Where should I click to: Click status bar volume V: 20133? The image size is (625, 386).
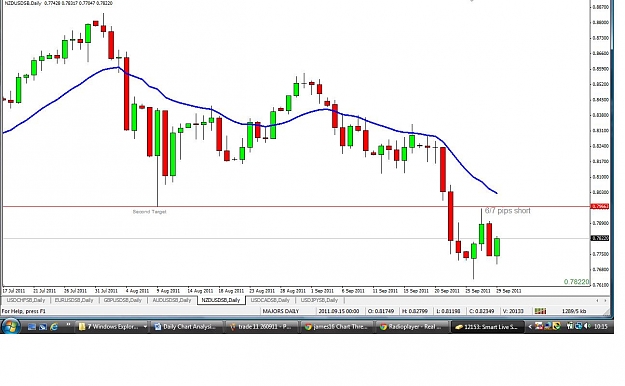point(513,311)
